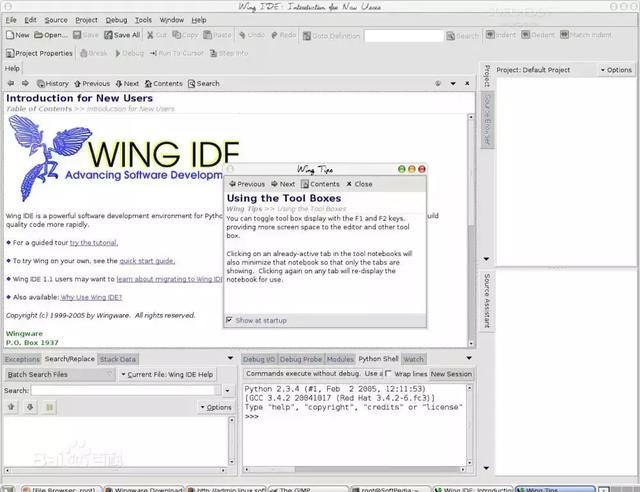Open the help editor panel dropdown arrow

(x=453, y=83)
